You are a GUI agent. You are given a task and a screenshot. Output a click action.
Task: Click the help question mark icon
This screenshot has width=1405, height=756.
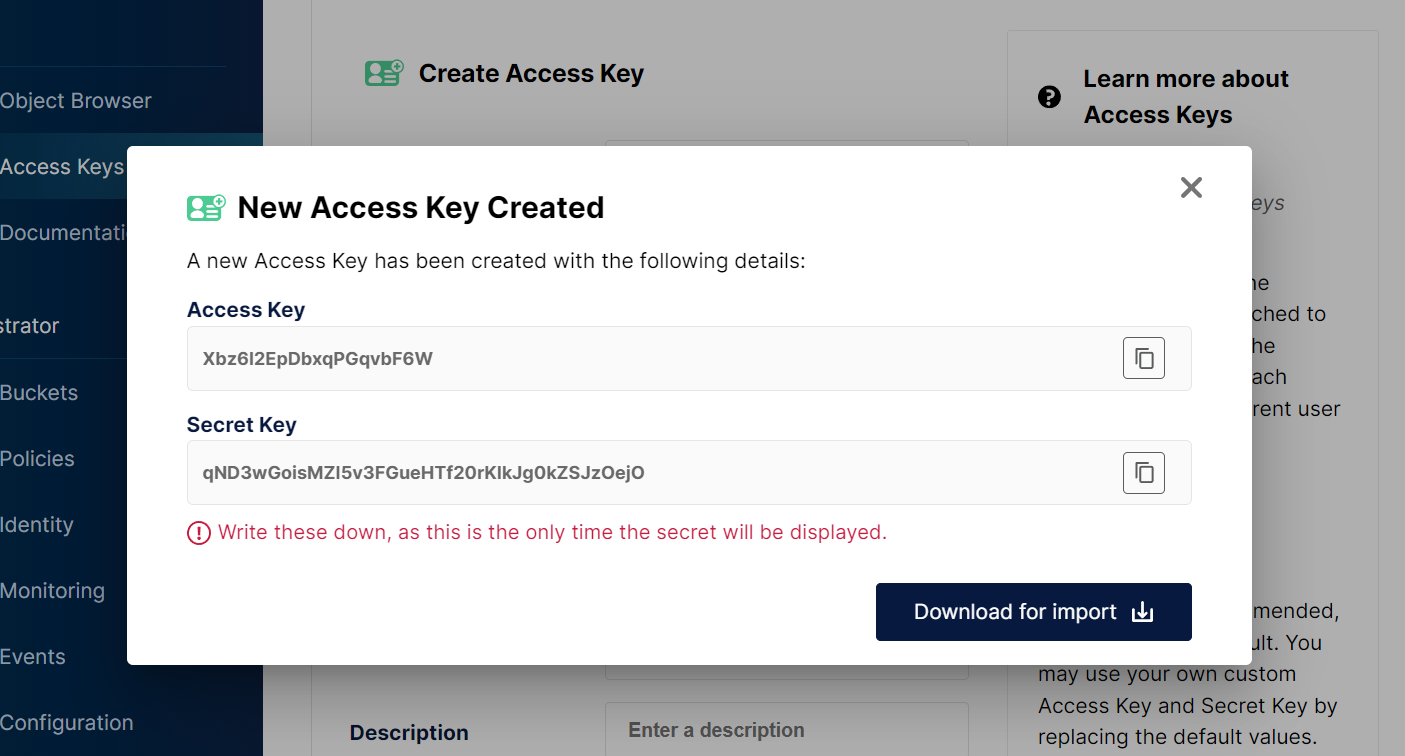click(1049, 97)
